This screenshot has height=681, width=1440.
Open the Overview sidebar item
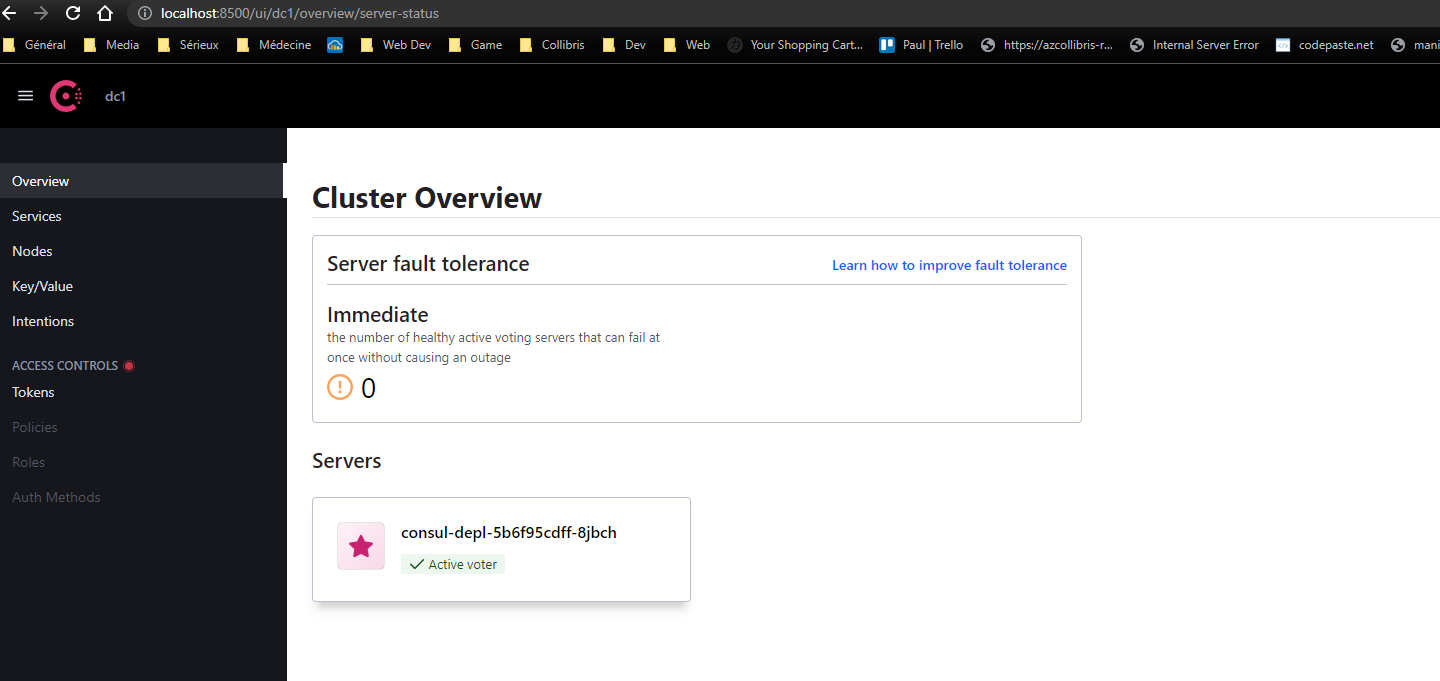pos(143,181)
